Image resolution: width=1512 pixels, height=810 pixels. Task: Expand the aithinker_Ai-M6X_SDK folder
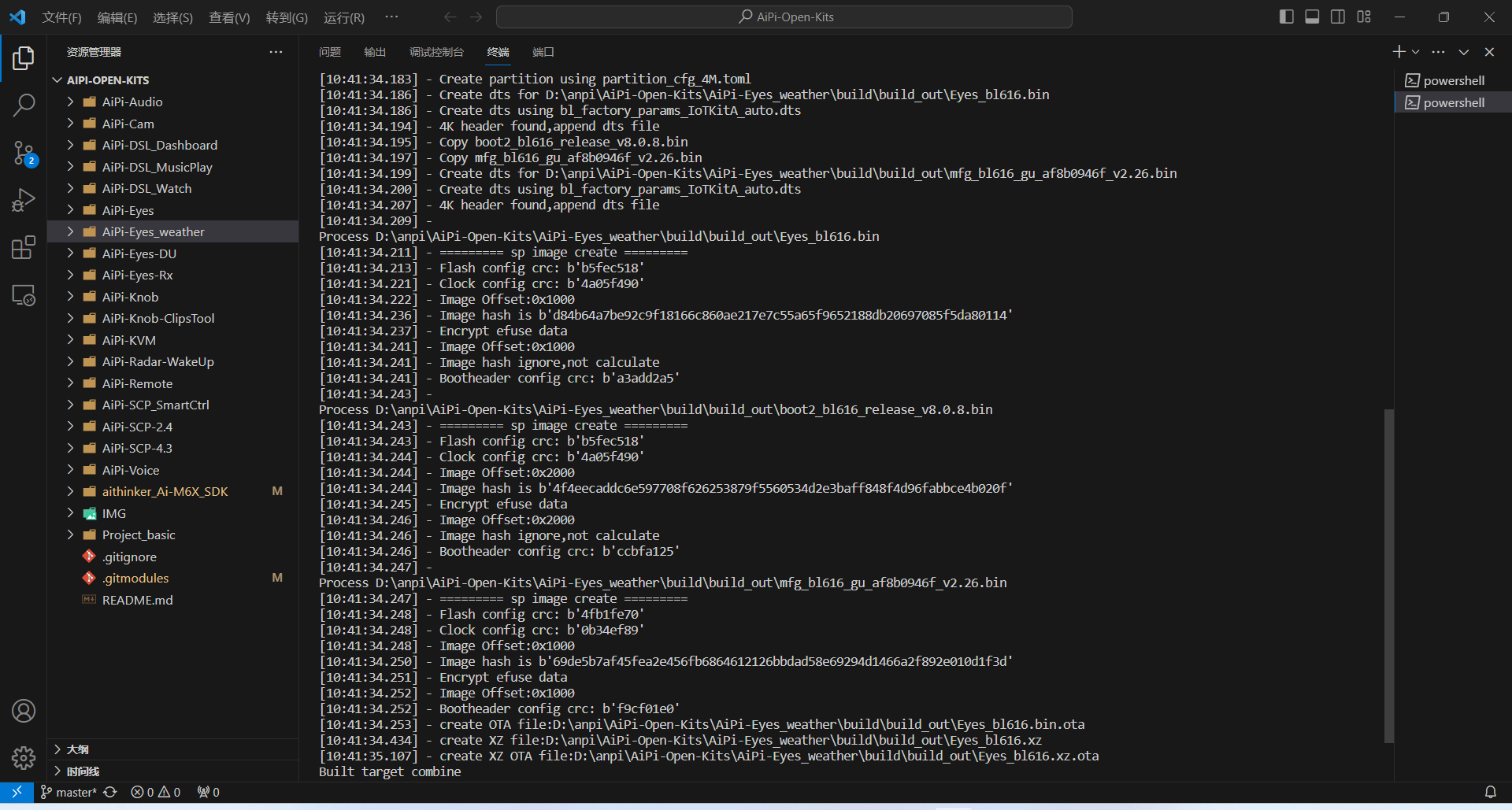(x=70, y=491)
